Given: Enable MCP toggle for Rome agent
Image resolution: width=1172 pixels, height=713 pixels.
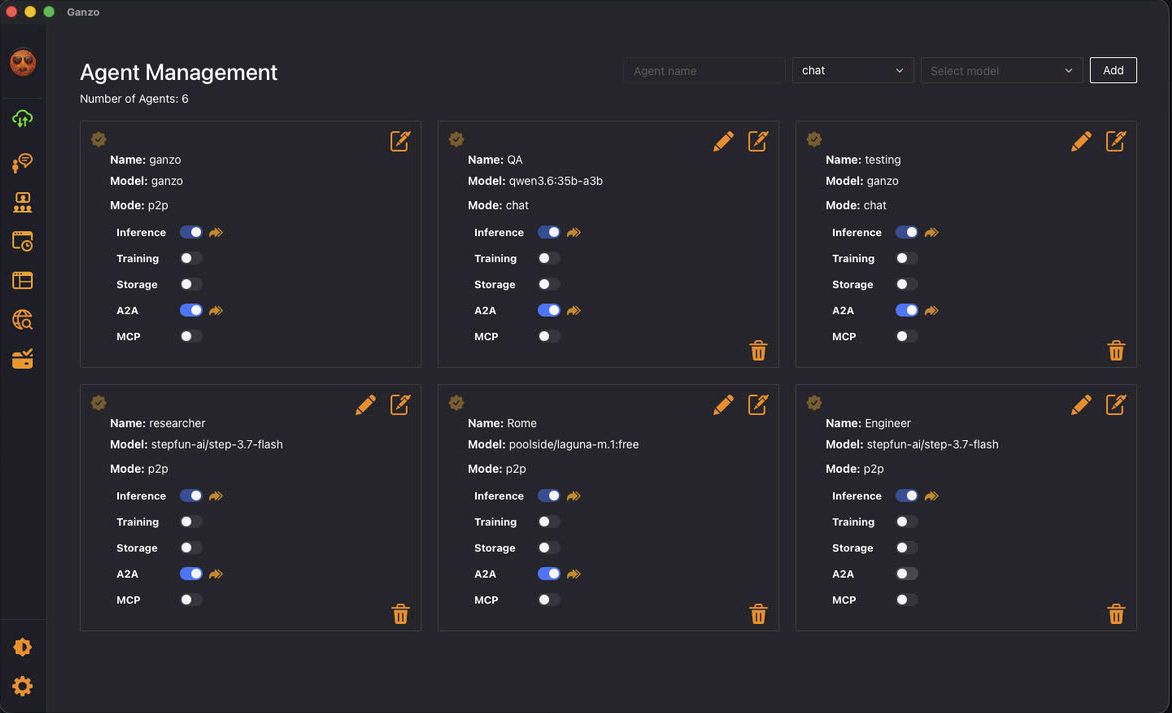Looking at the screenshot, I should (549, 599).
